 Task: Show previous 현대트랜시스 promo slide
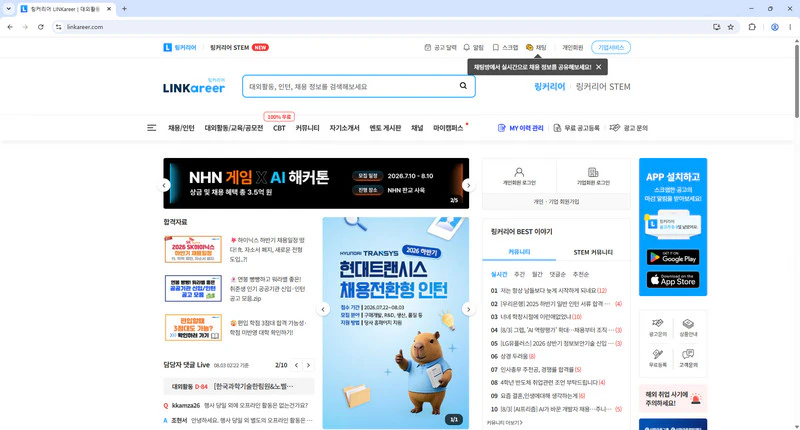click(323, 309)
